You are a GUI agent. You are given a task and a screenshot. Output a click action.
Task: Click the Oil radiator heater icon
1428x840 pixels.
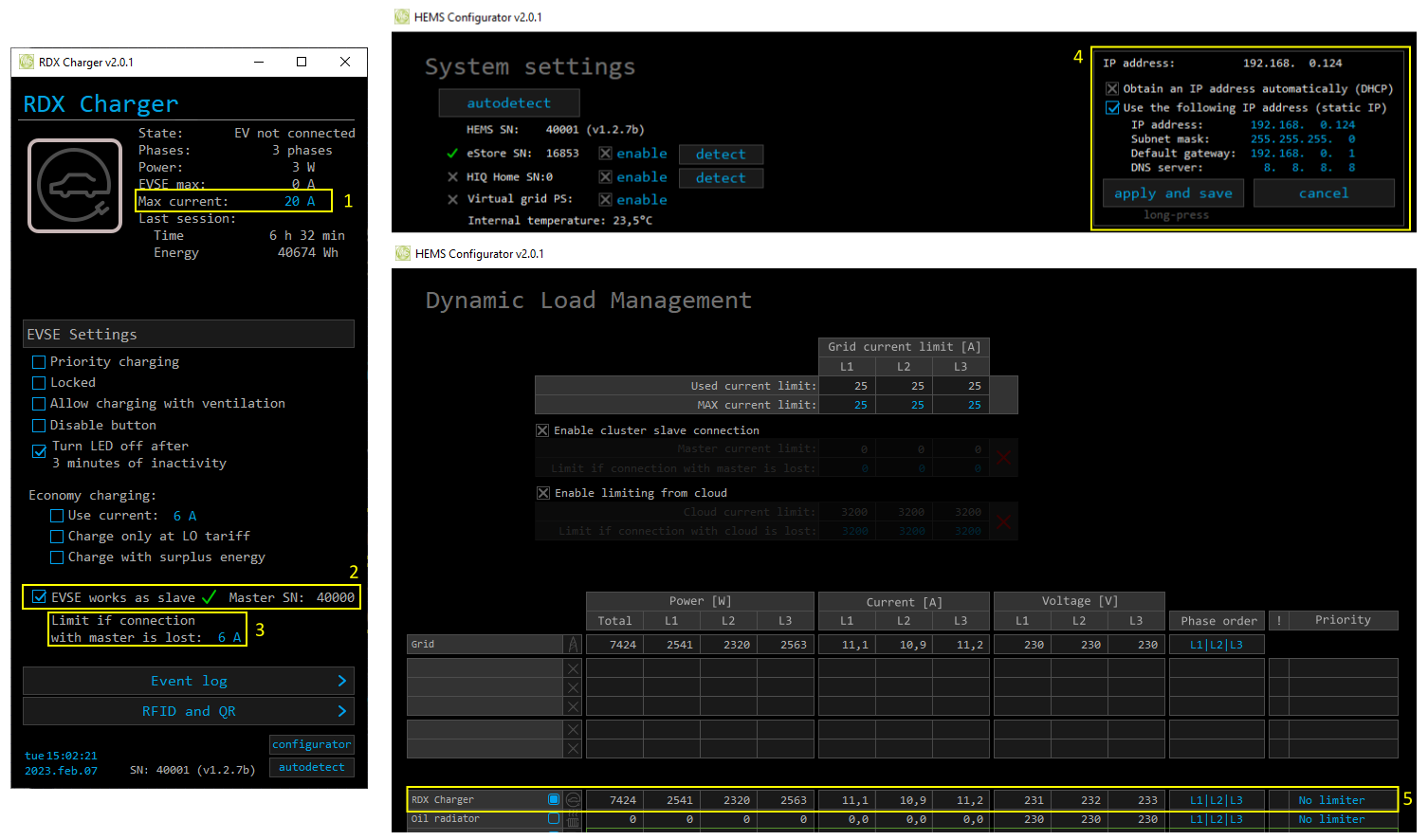573,820
